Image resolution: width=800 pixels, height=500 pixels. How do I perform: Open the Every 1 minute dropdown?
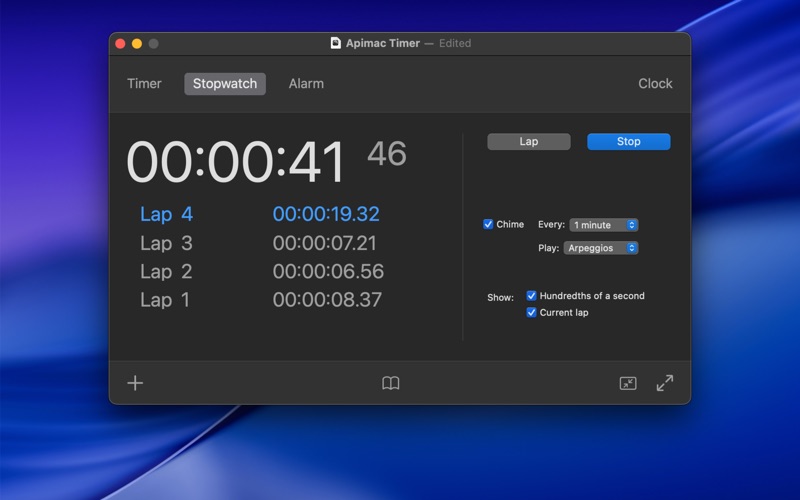coord(604,225)
